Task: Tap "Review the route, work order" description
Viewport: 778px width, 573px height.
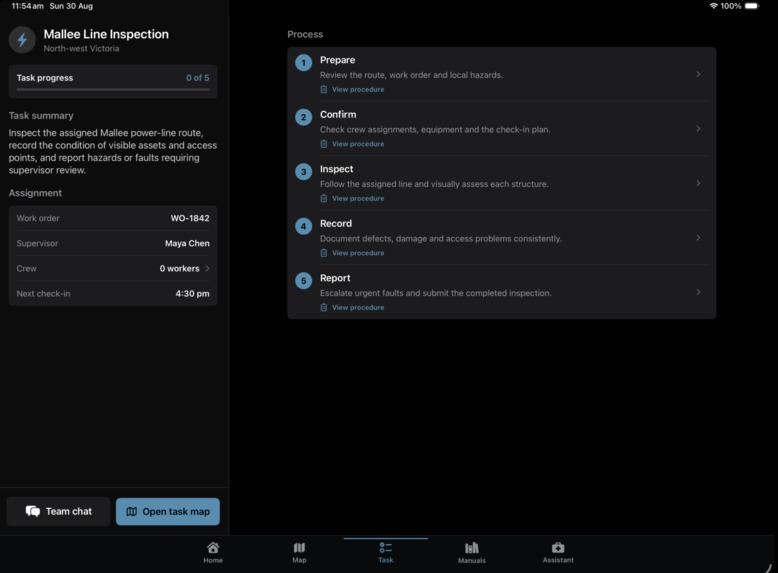Action: [x=411, y=75]
